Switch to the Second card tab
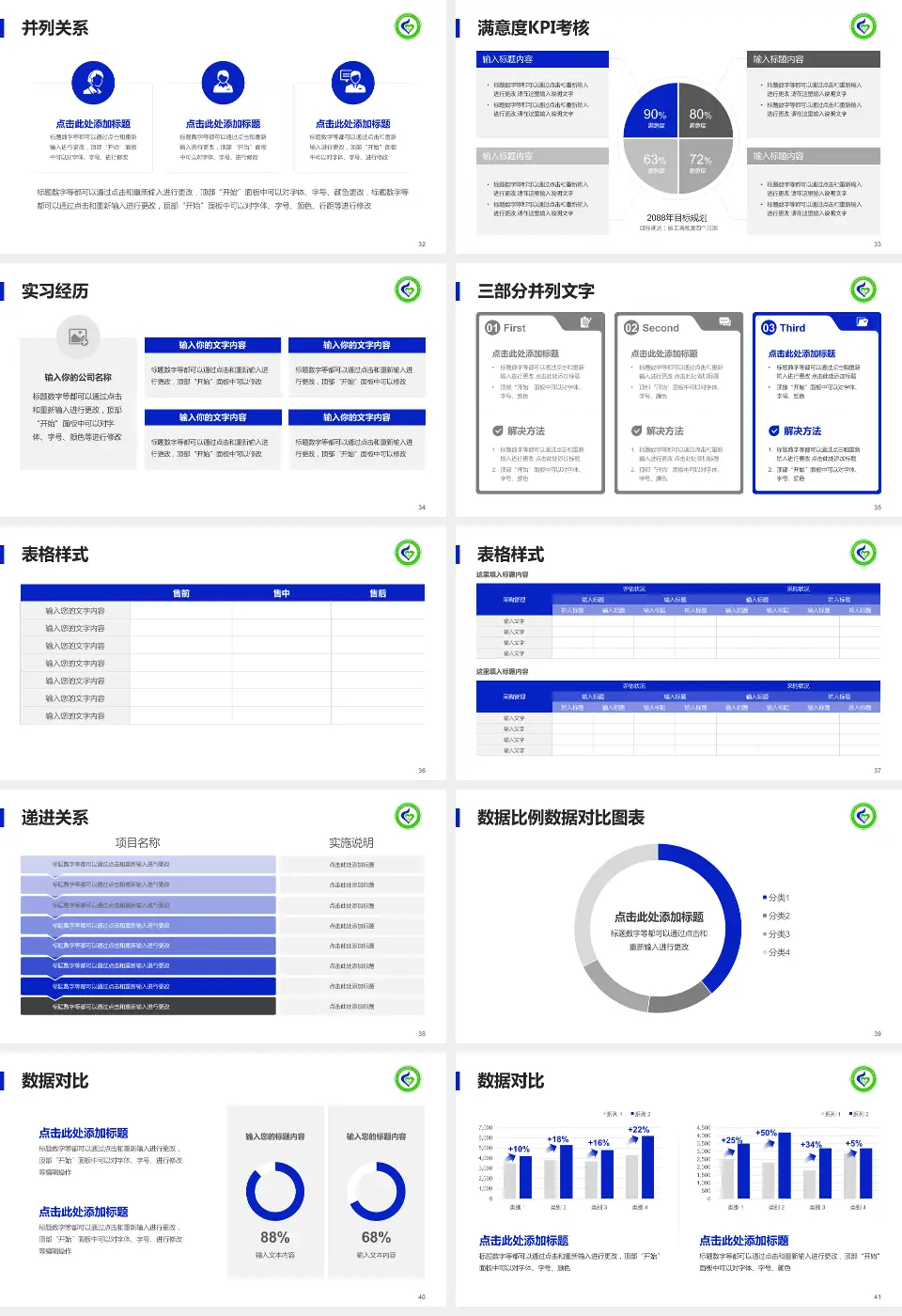This screenshot has height=1316, width=902. (x=653, y=328)
